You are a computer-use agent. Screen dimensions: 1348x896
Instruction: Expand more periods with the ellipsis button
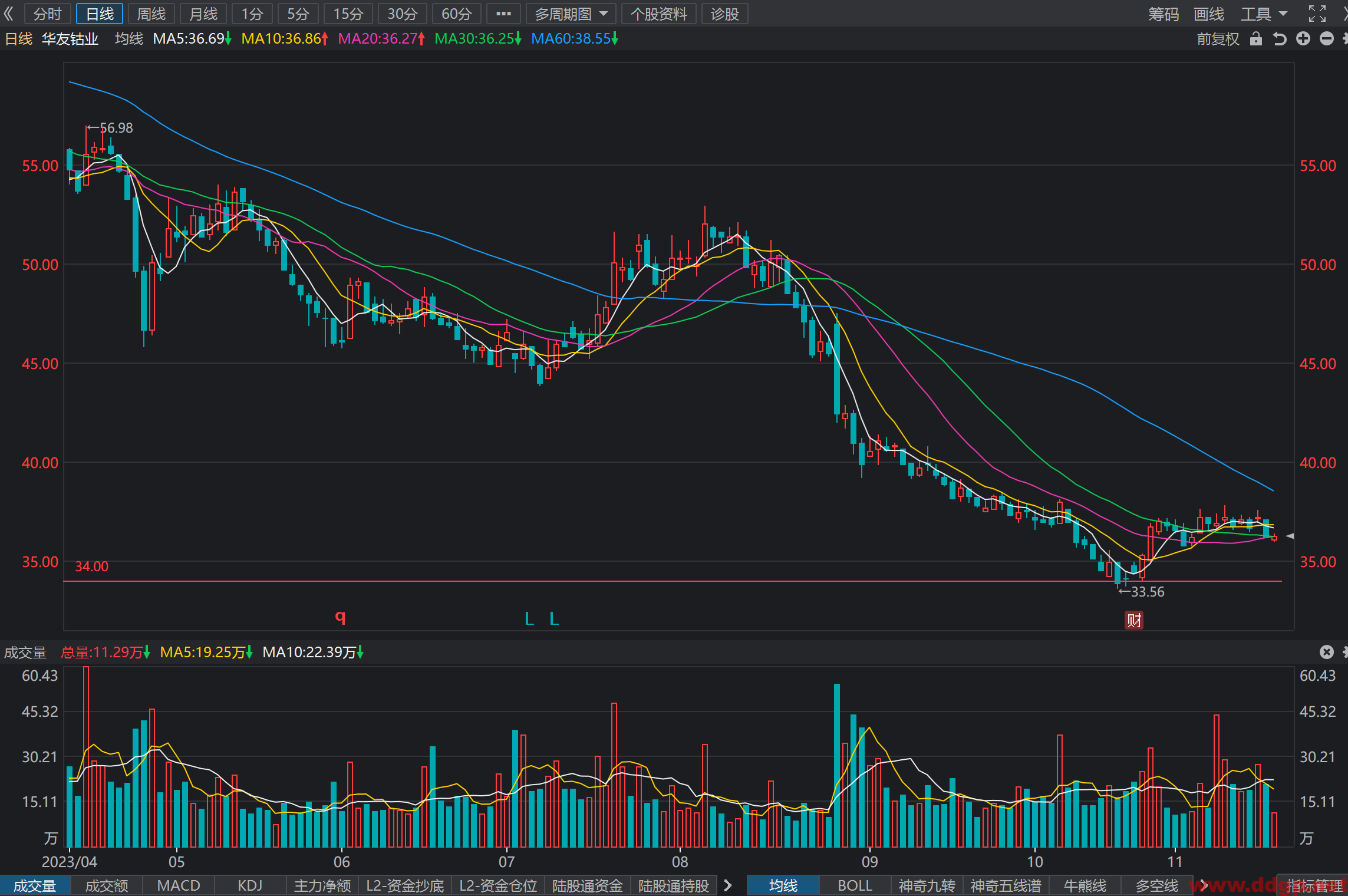tap(503, 14)
